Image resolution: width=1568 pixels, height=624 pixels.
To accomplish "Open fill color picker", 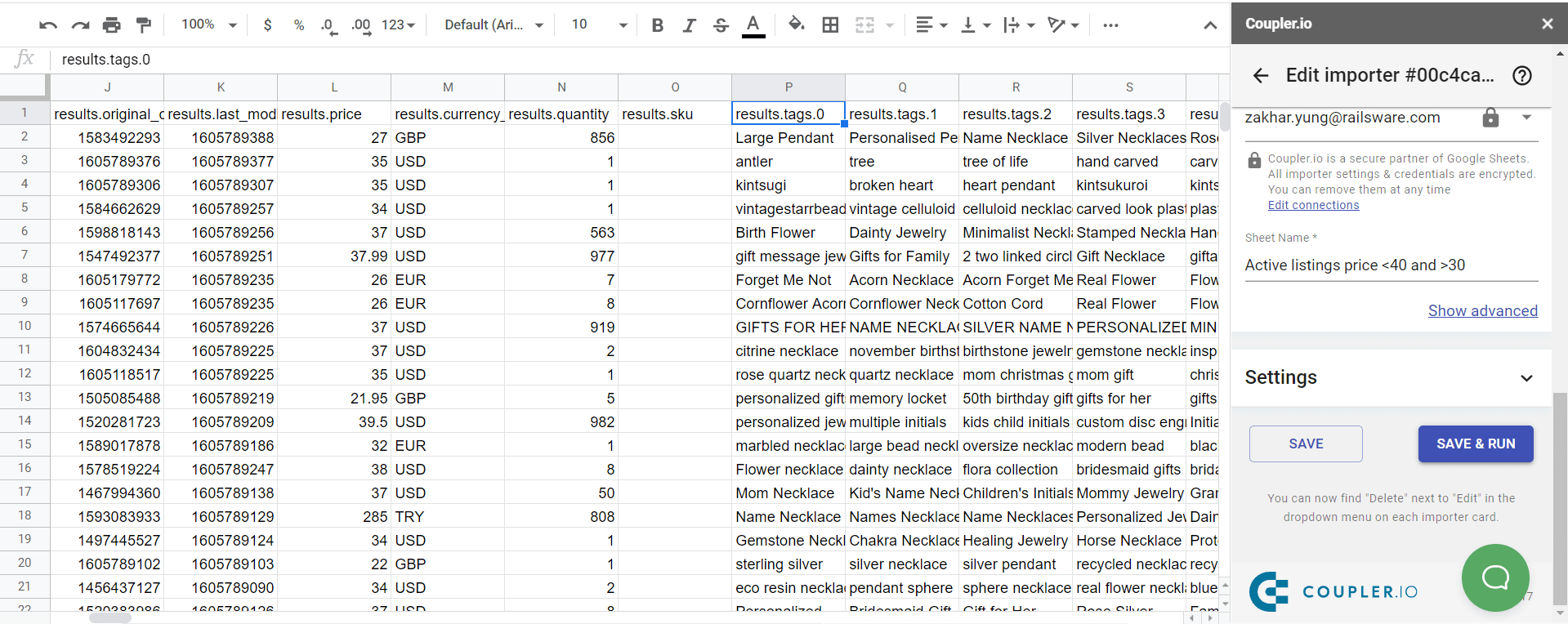I will [797, 25].
